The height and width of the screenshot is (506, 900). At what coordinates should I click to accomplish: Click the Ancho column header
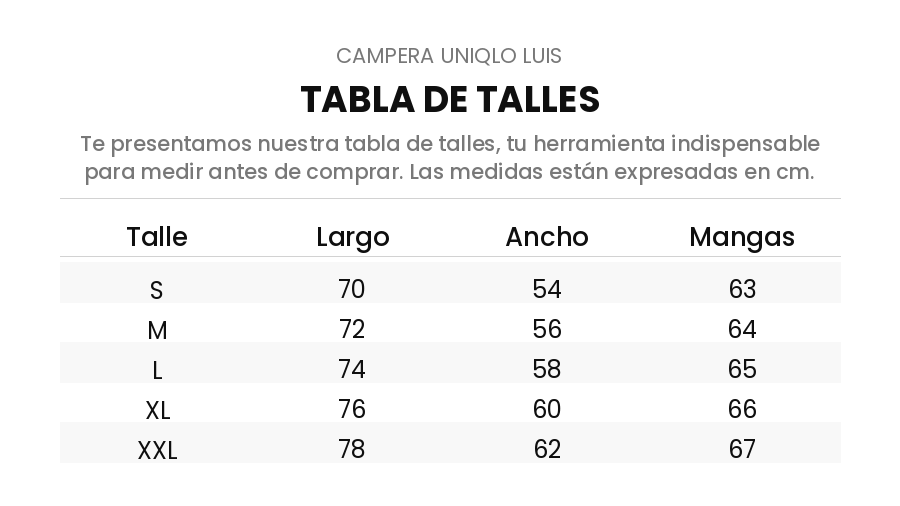click(x=547, y=236)
